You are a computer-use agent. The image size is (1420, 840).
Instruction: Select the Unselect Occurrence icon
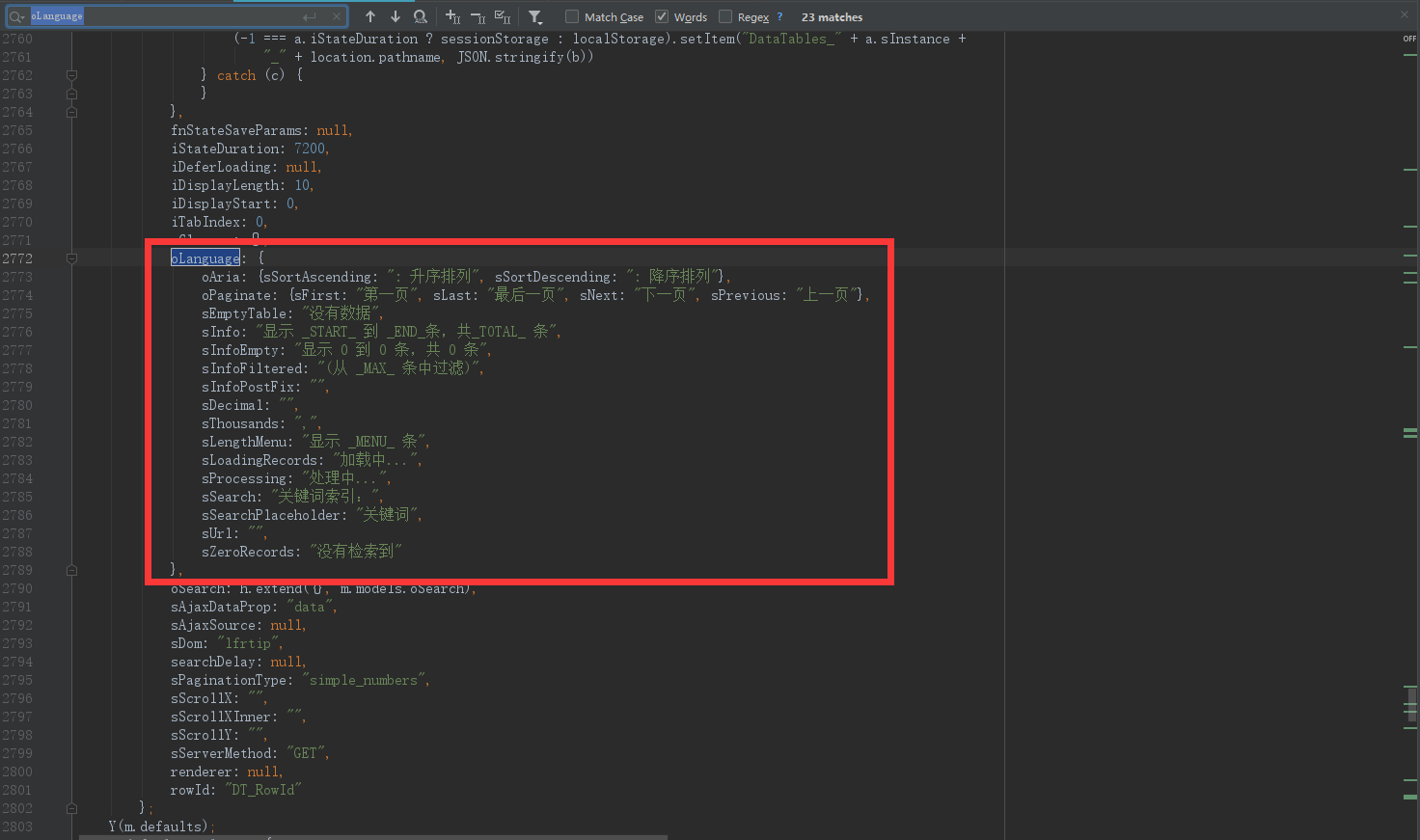[x=480, y=16]
